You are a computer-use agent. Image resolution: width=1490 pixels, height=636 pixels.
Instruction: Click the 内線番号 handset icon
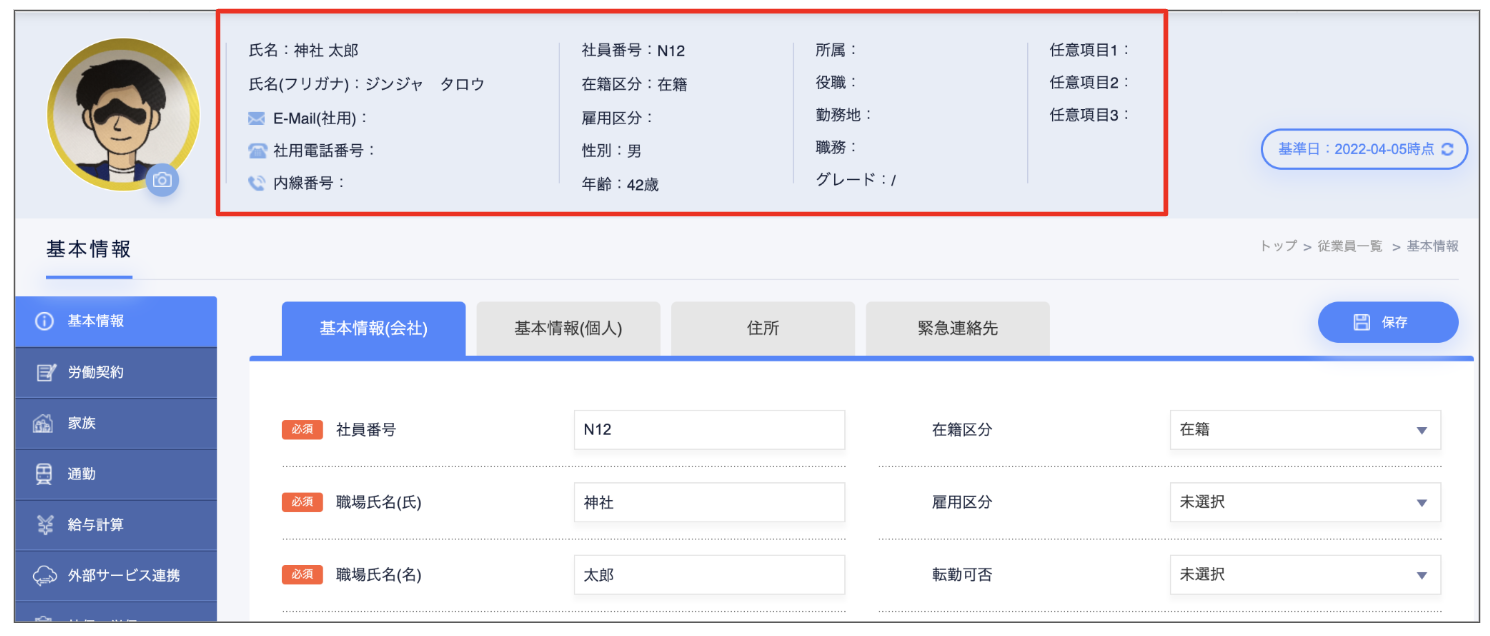coord(257,184)
